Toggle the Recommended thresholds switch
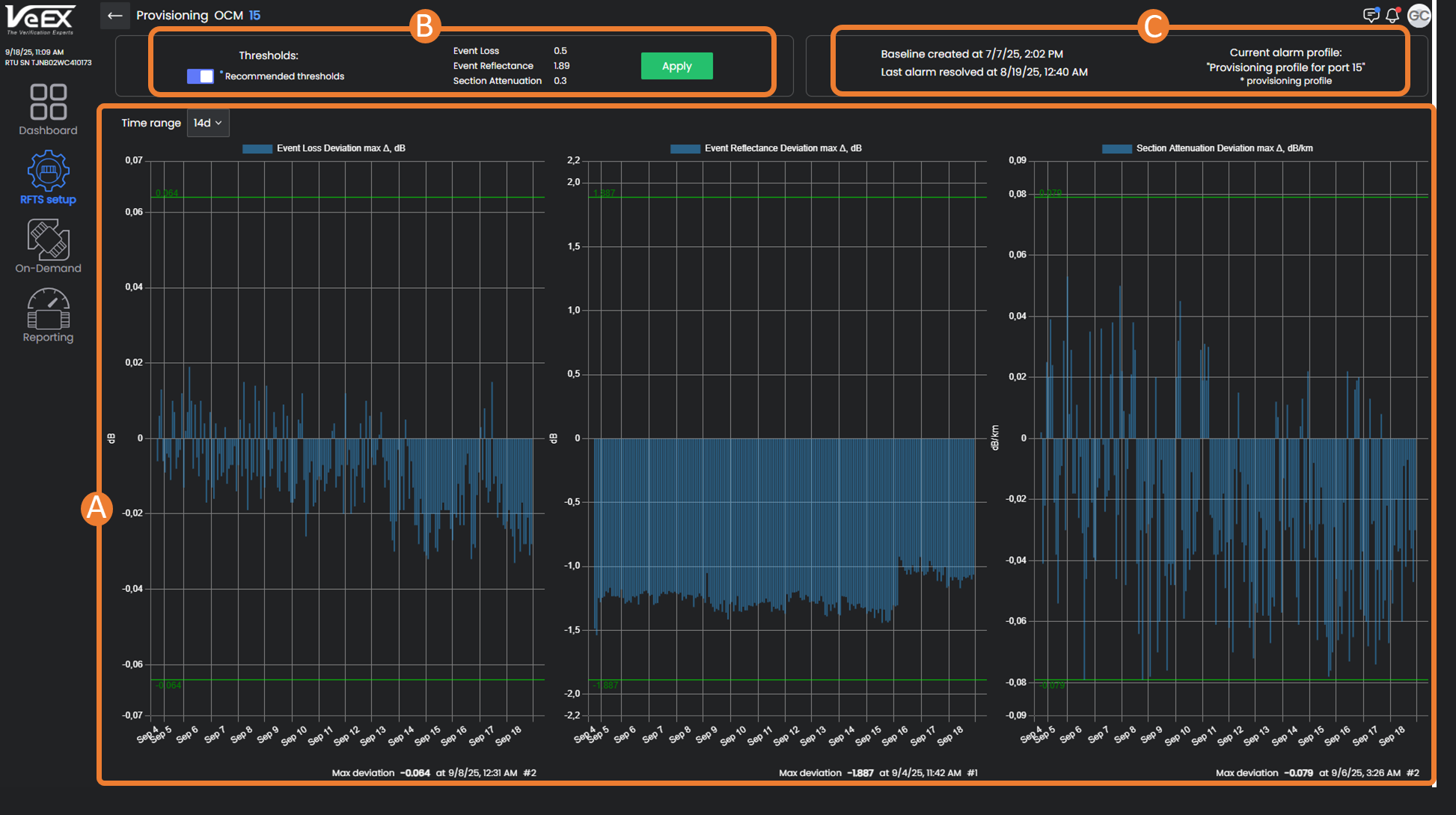This screenshot has height=815, width=1456. [200, 76]
